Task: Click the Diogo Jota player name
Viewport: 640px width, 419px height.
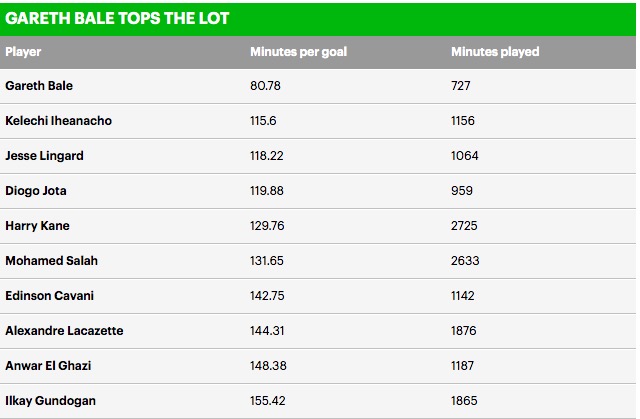Action: tap(36, 191)
